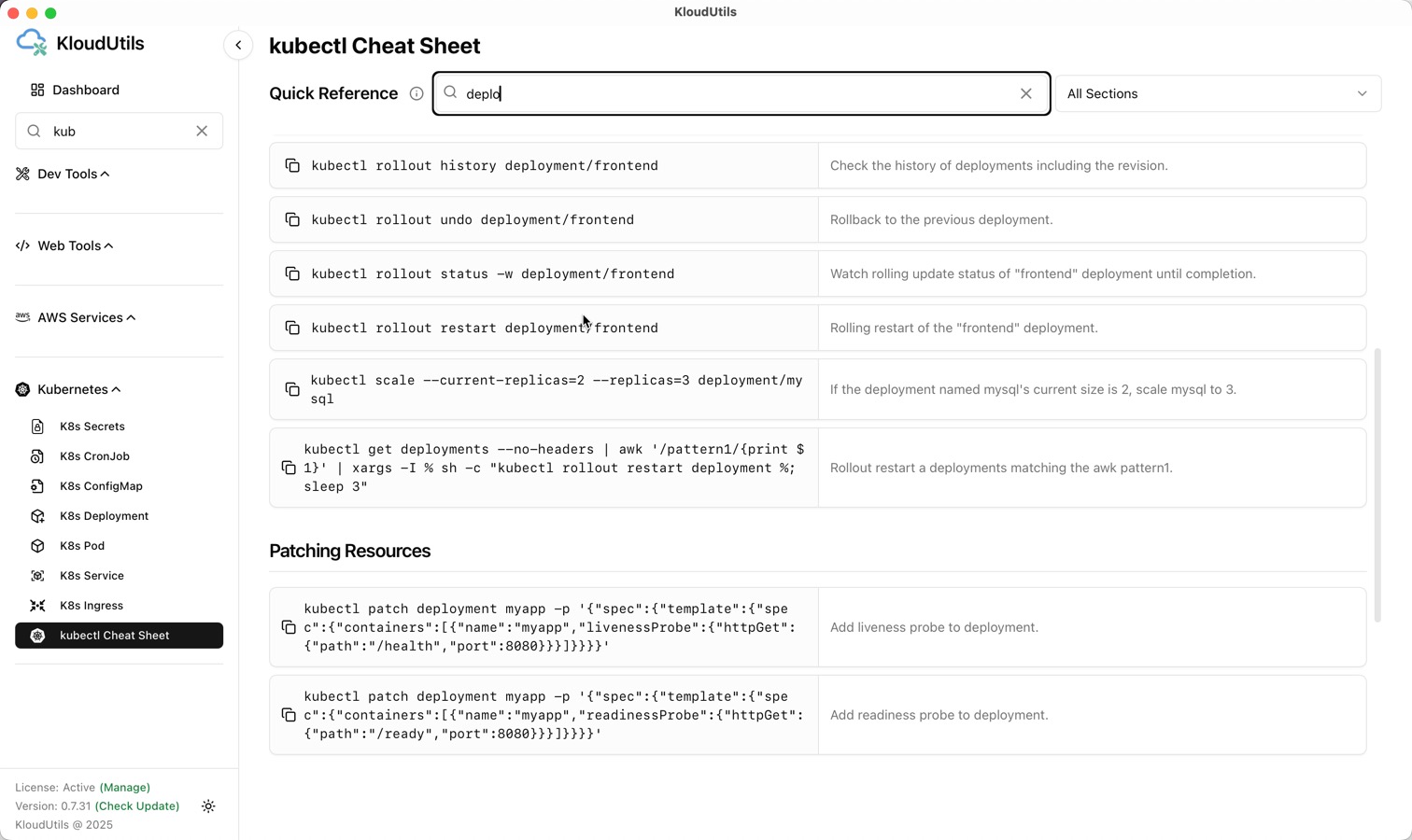Viewport: 1412px width, 840px height.
Task: Open the K8s Secrets tool
Action: click(92, 427)
